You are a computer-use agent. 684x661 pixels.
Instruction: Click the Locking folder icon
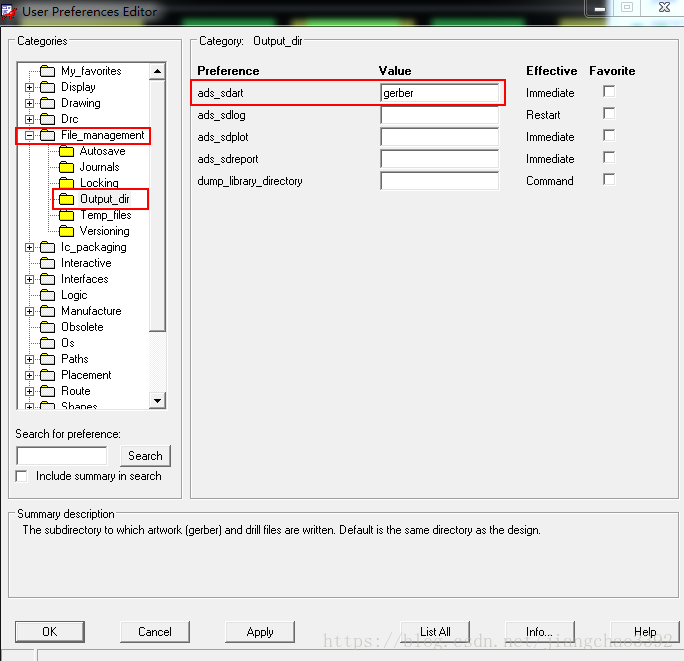point(66,183)
